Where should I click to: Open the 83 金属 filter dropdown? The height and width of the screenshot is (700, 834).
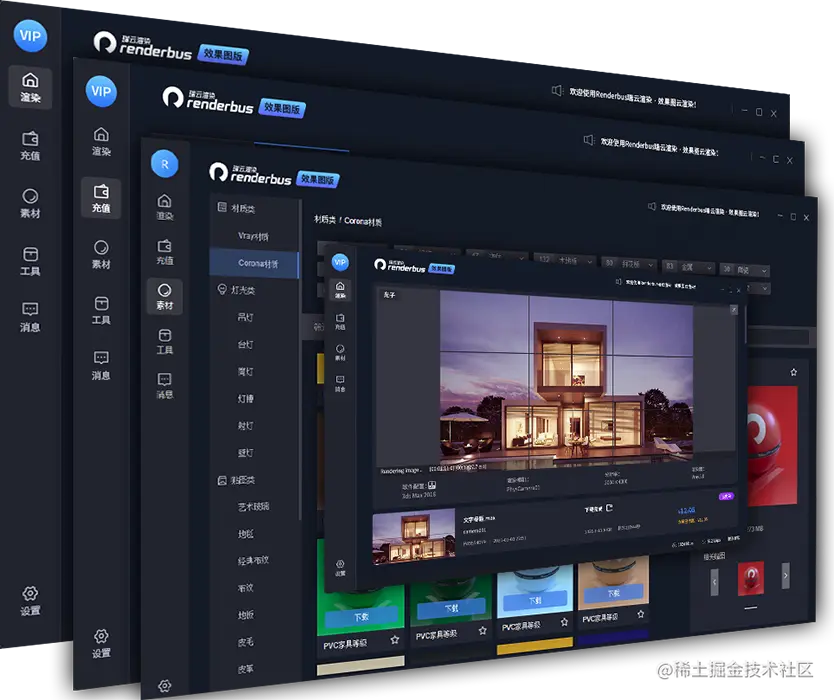pos(689,267)
